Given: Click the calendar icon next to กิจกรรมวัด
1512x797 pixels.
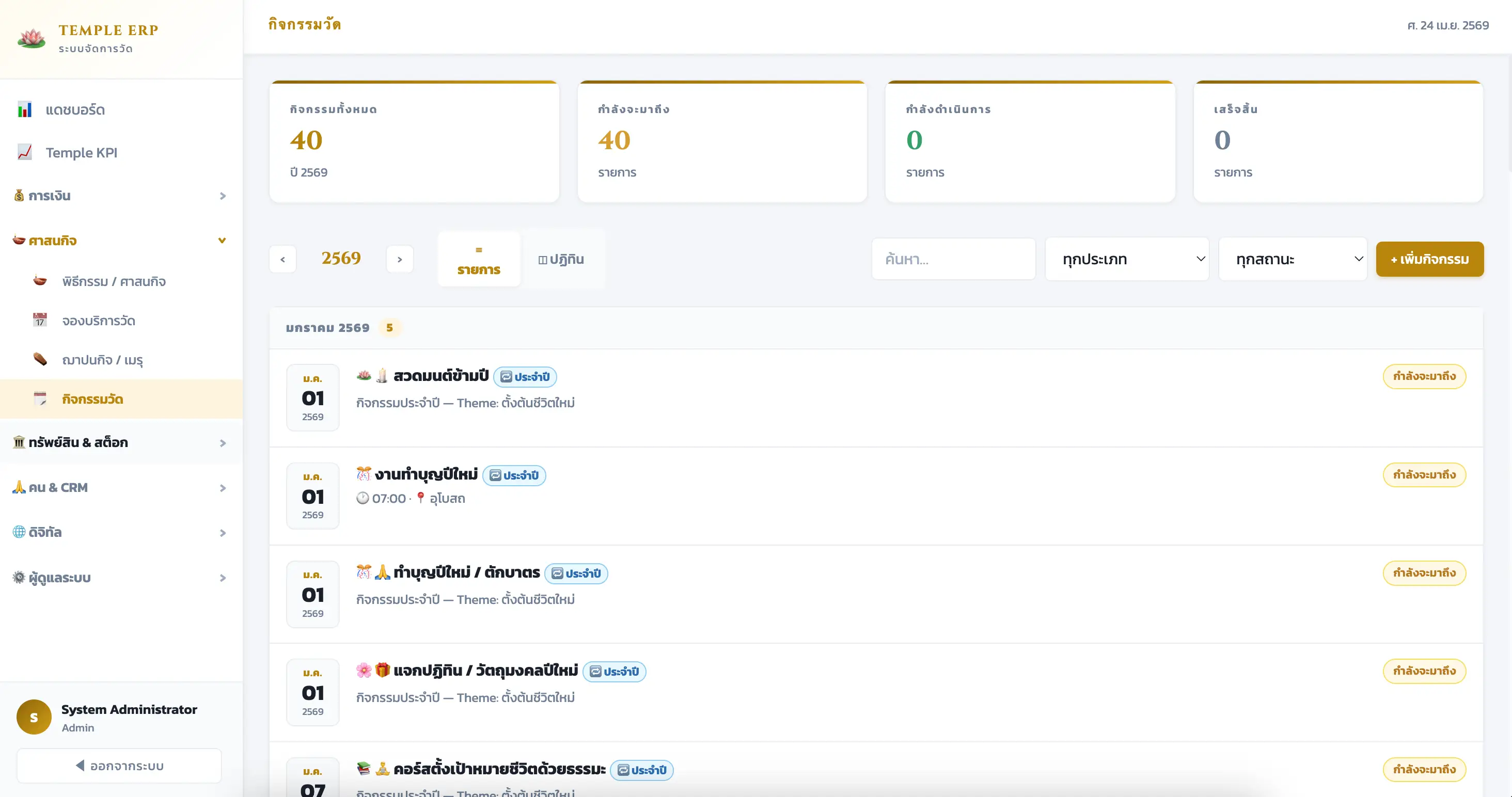Looking at the screenshot, I should click(40, 398).
